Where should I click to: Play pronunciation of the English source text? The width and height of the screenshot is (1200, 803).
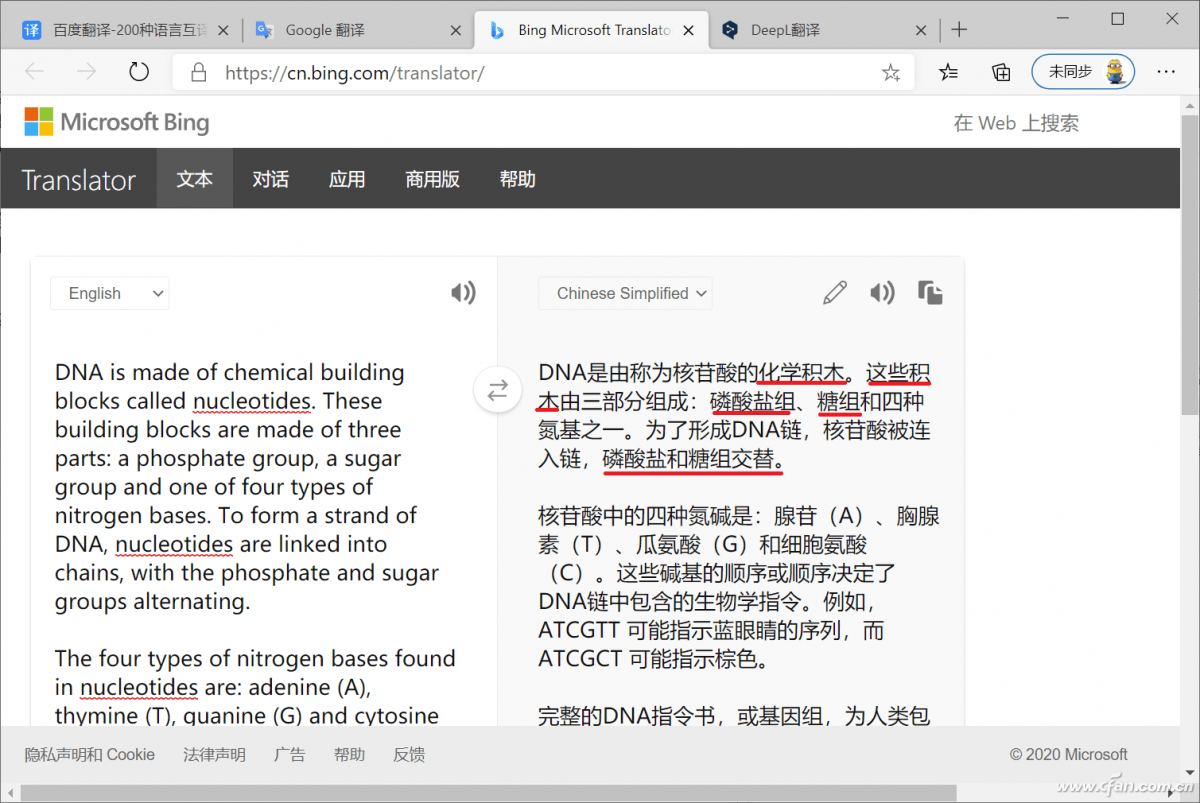(x=463, y=292)
